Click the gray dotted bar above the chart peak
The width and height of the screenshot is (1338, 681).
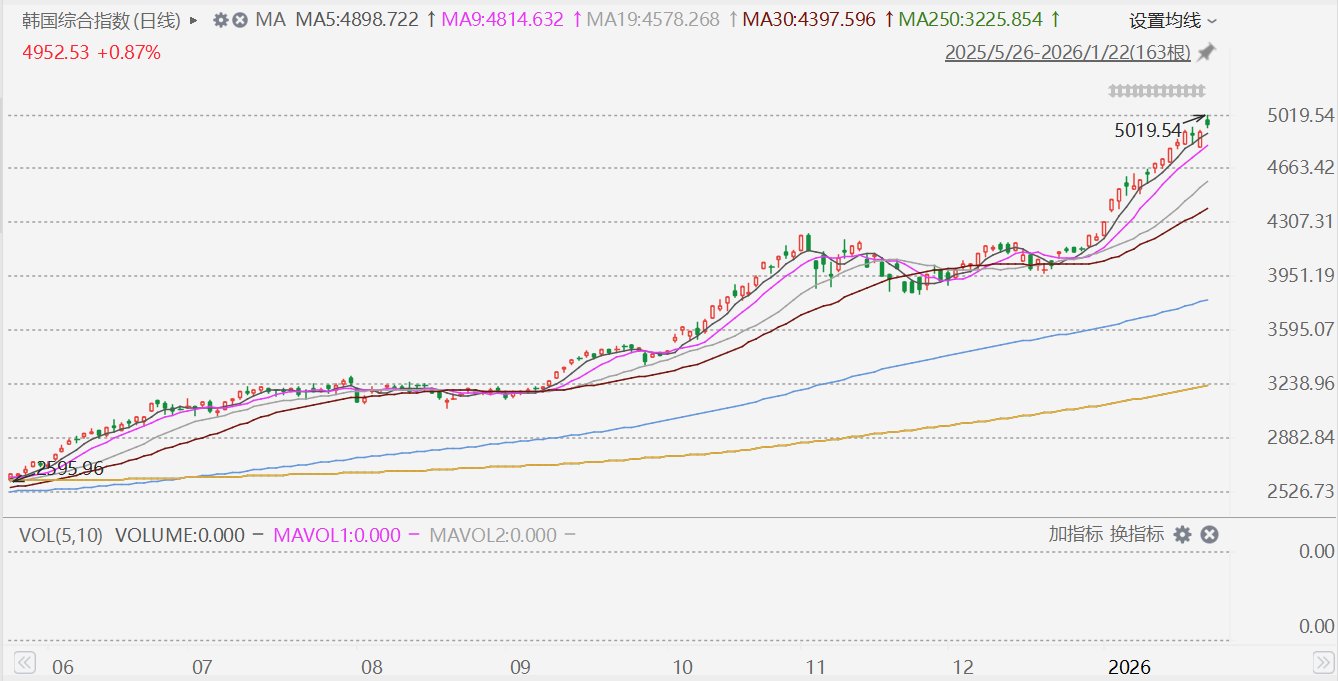(x=1156, y=92)
